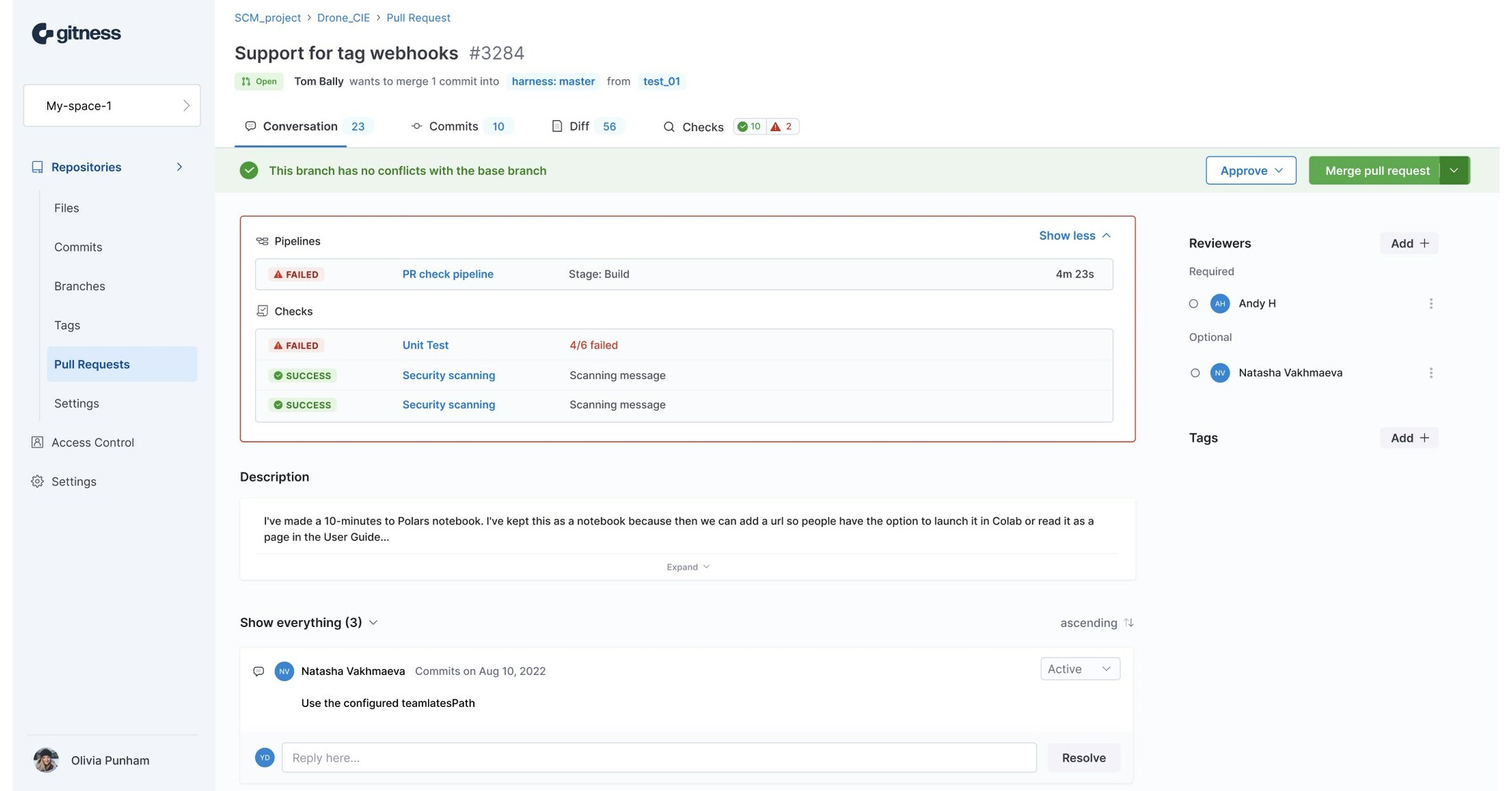Click the Access Control sidebar icon
The width and height of the screenshot is (1512, 791).
[x=38, y=442]
